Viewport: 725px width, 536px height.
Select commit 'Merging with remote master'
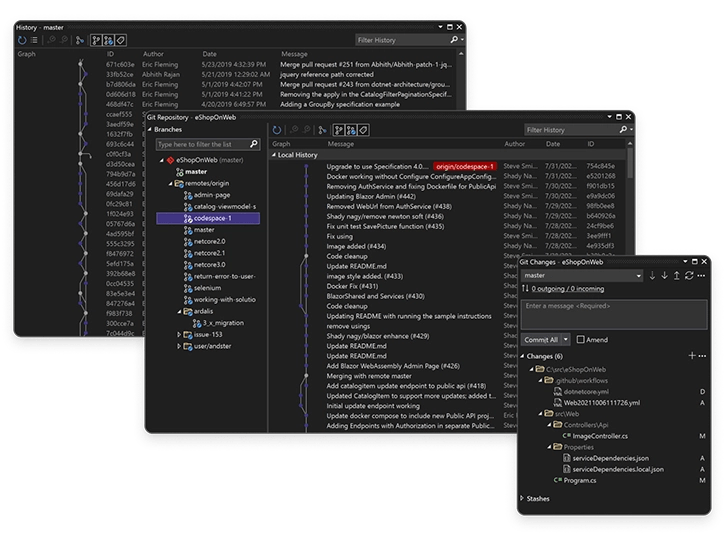(369, 376)
